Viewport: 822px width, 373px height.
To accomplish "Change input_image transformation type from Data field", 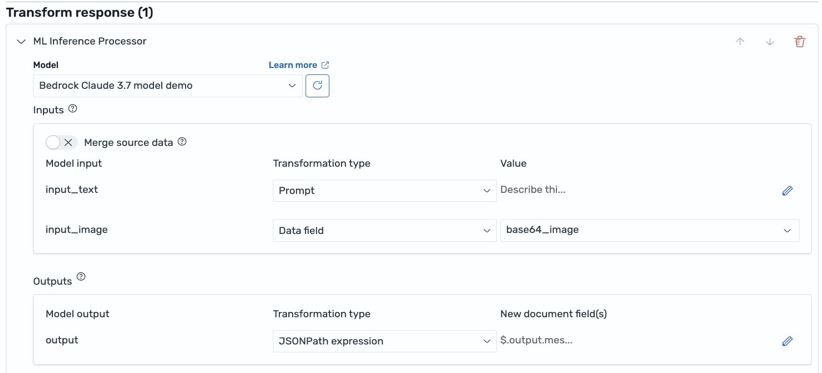I will point(384,231).
